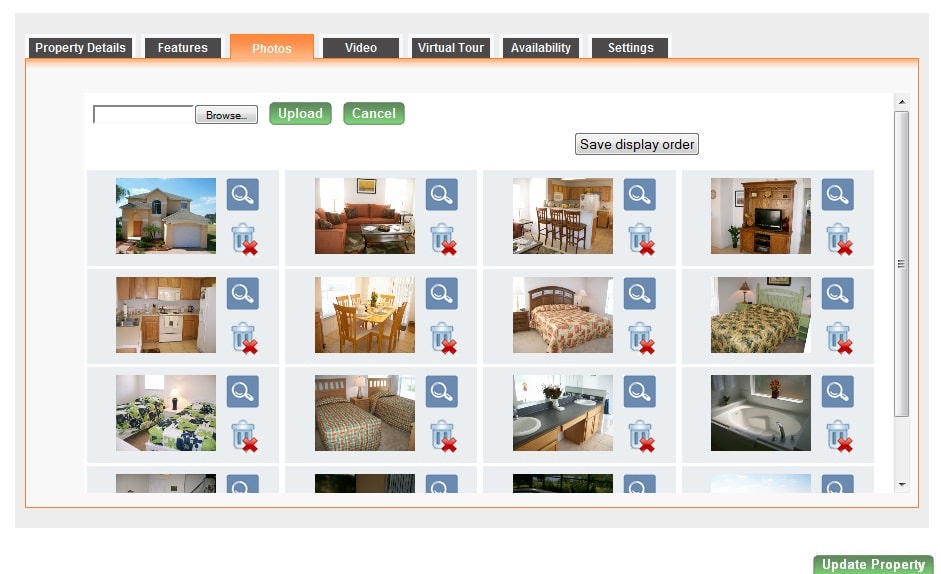Viewport: 941px width, 574px height.
Task: Click the Browse... file button
Action: (226, 115)
